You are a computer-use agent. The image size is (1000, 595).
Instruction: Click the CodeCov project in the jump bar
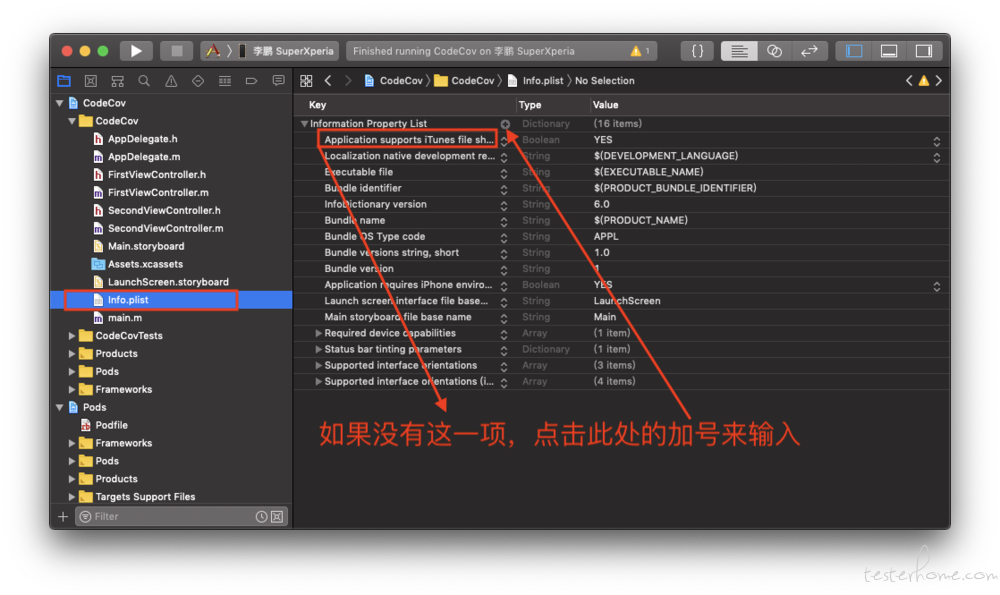coord(393,81)
